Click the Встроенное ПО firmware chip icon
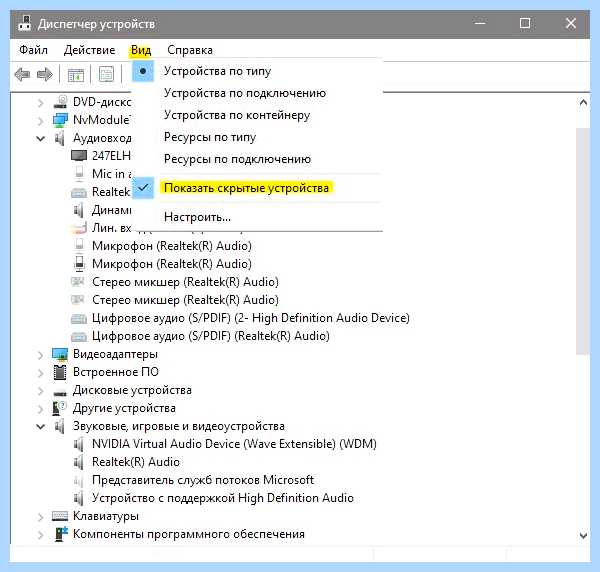This screenshot has height=572, width=600. (x=60, y=372)
